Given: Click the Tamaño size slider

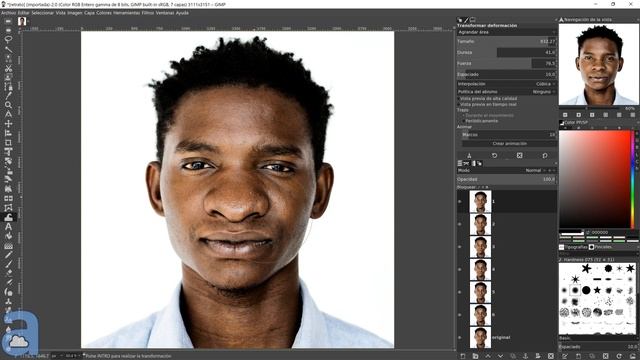Looking at the screenshot, I should point(507,41).
